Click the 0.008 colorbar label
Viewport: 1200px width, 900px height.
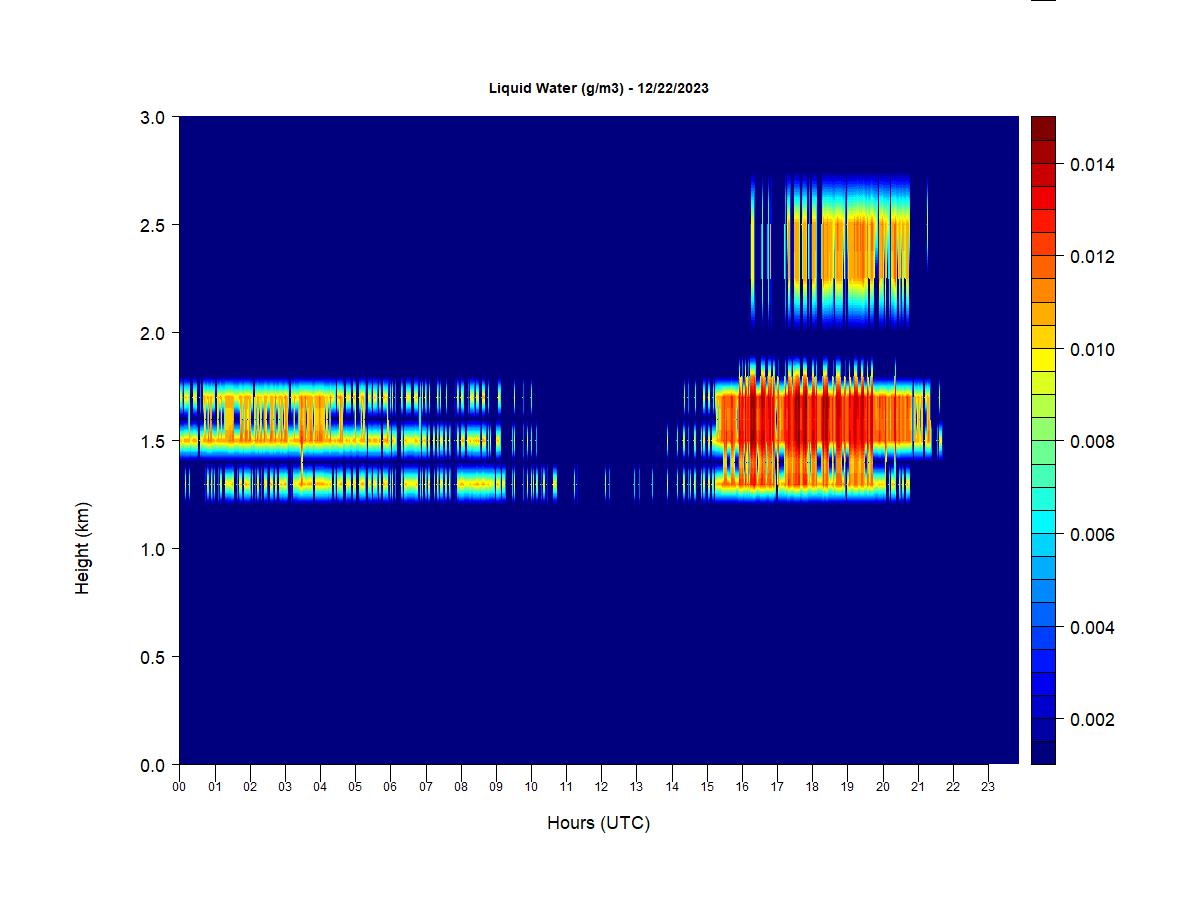tap(1090, 442)
